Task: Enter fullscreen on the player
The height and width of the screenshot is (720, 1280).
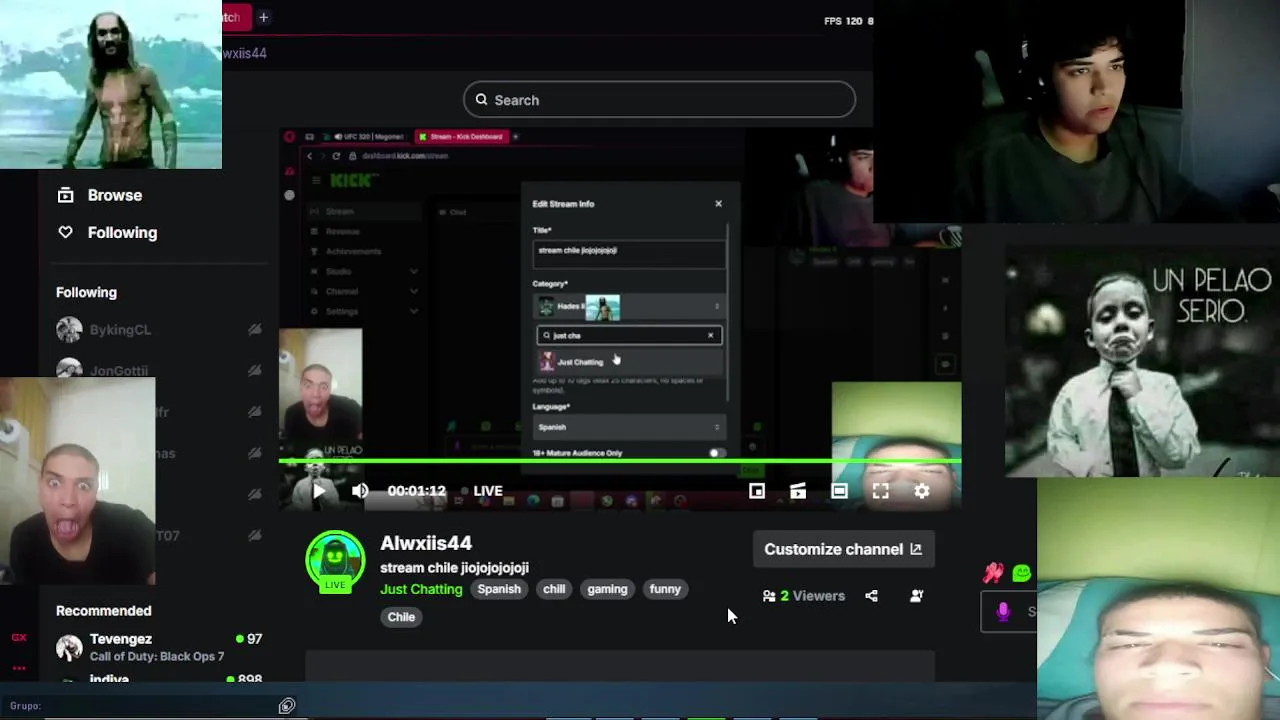Action: [x=880, y=491]
